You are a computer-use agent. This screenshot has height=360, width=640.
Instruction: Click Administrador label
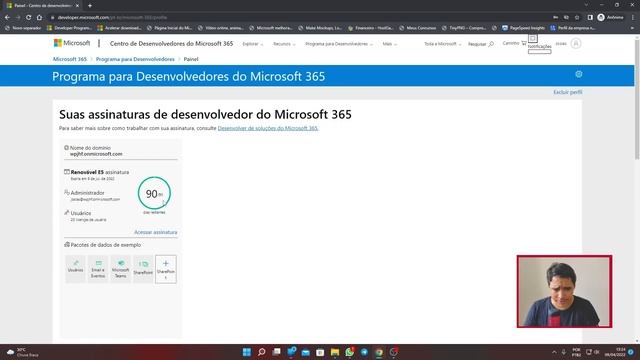87,193
